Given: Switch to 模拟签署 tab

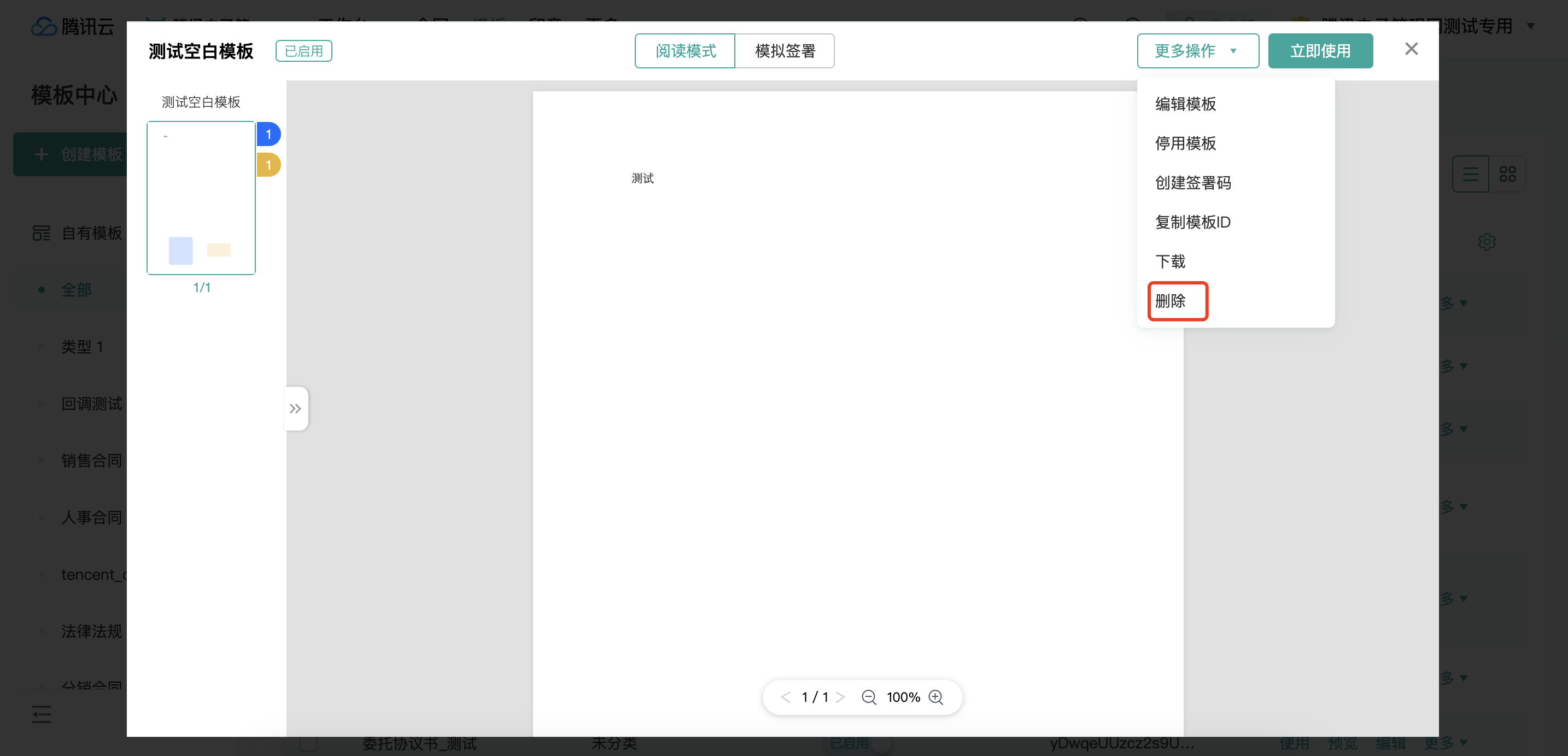Looking at the screenshot, I should pos(785,50).
